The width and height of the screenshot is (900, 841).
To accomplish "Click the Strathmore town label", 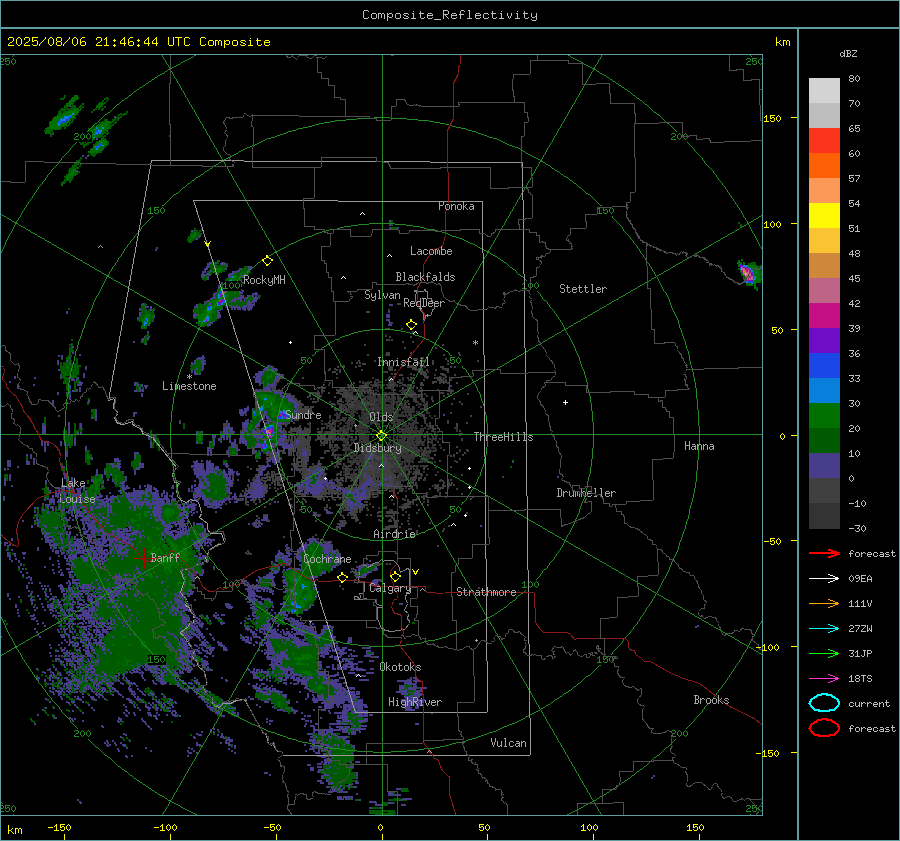I will pos(486,592).
